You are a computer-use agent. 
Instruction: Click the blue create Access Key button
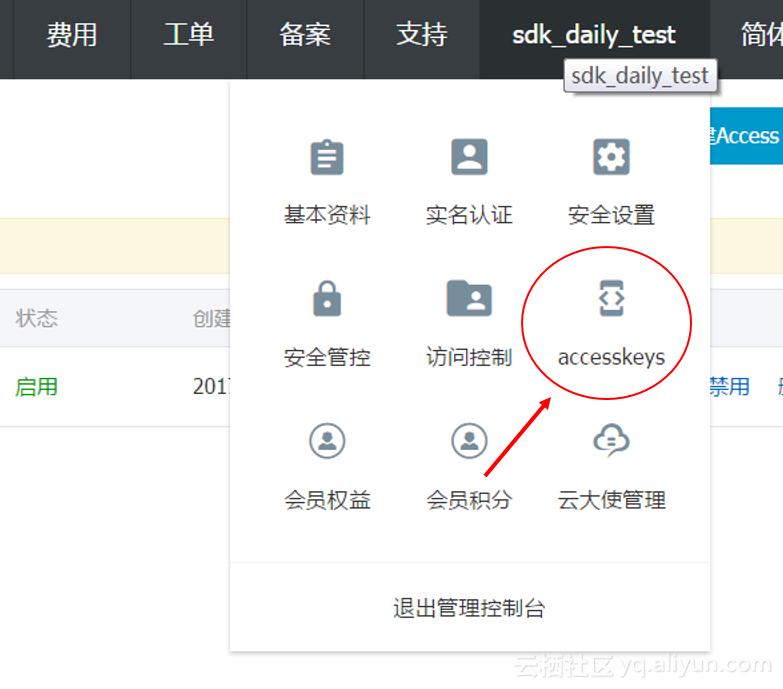747,136
